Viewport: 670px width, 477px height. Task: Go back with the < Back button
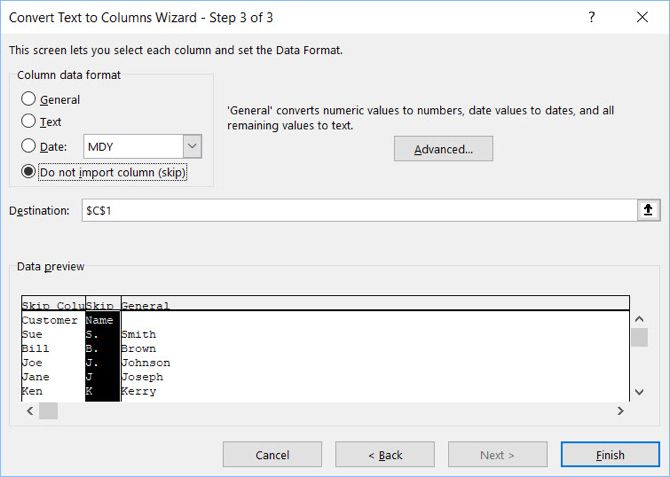(x=385, y=454)
